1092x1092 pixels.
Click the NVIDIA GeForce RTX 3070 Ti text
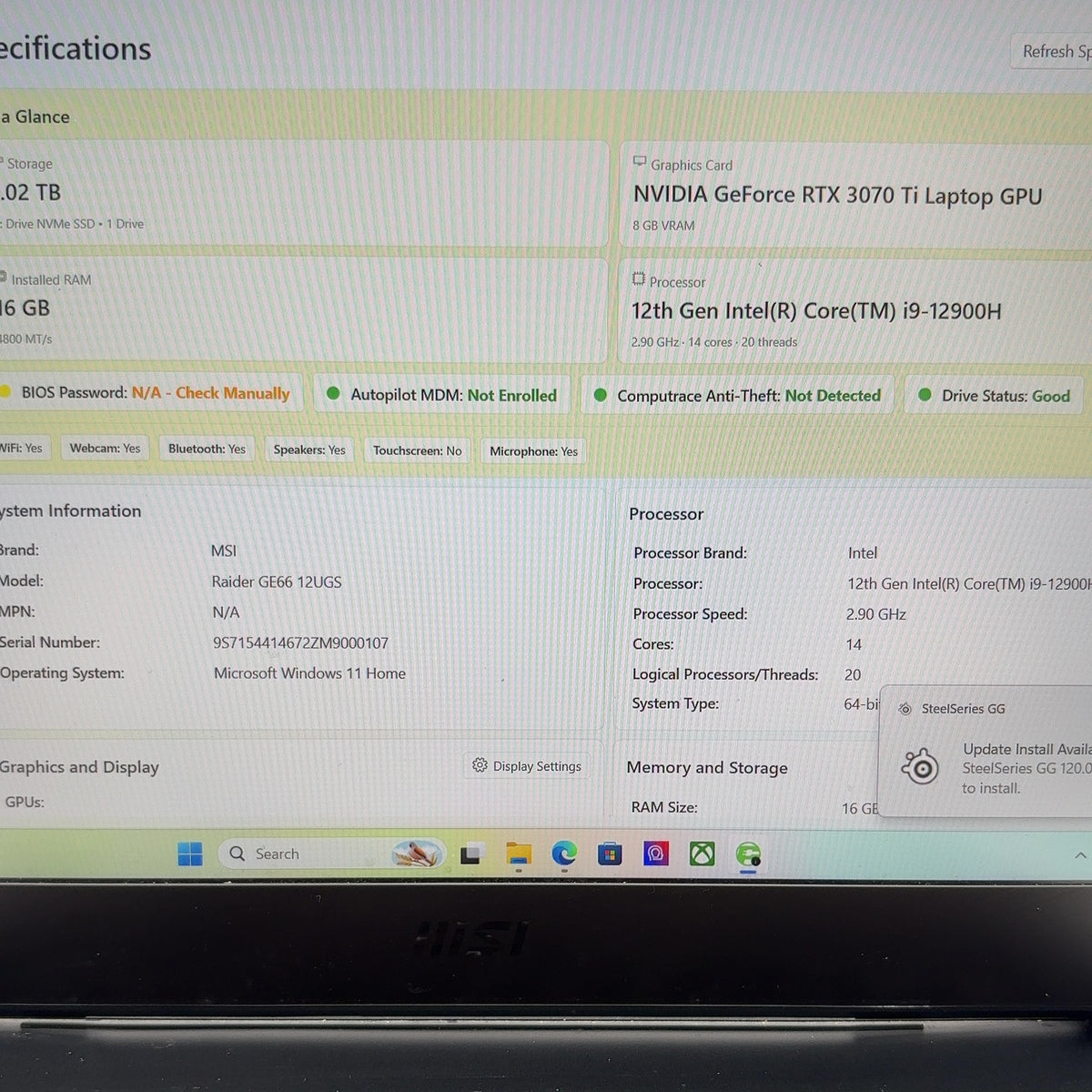tap(837, 195)
